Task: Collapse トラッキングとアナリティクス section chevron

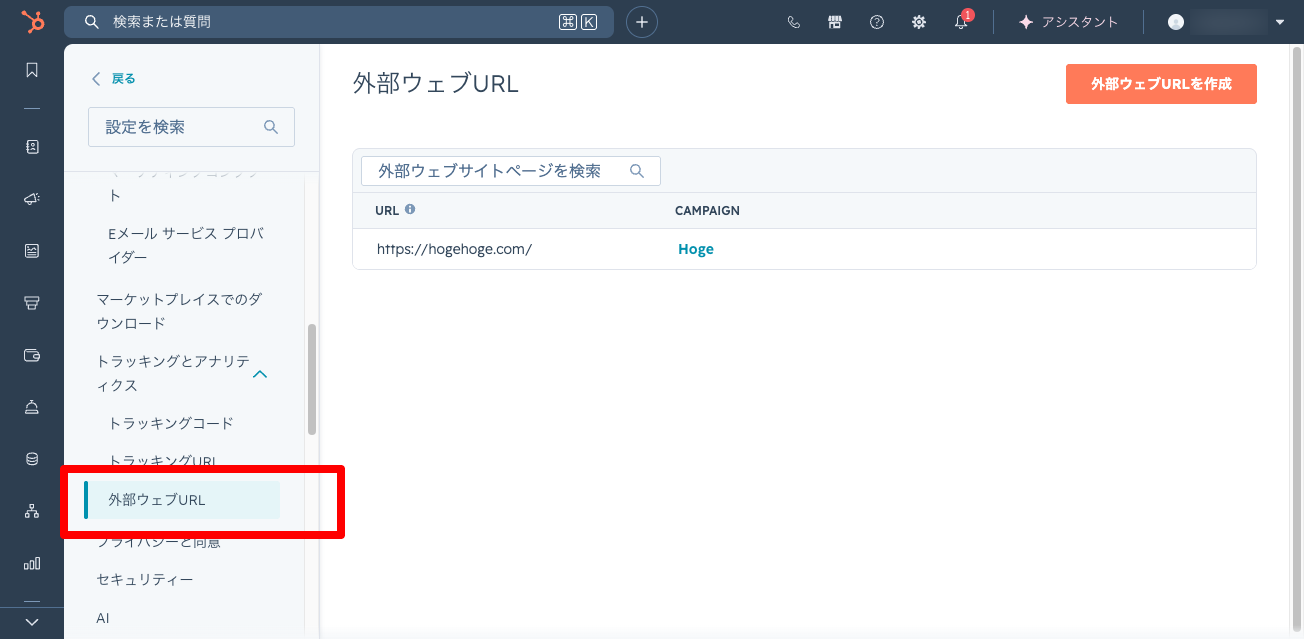Action: coord(260,374)
